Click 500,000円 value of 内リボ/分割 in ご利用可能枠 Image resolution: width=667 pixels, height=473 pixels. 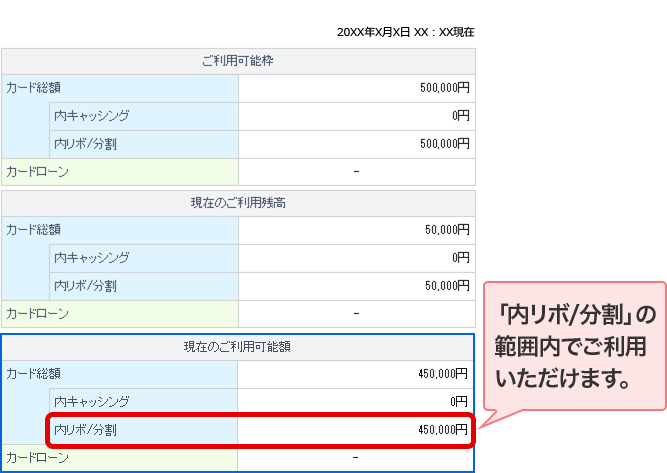click(445, 144)
